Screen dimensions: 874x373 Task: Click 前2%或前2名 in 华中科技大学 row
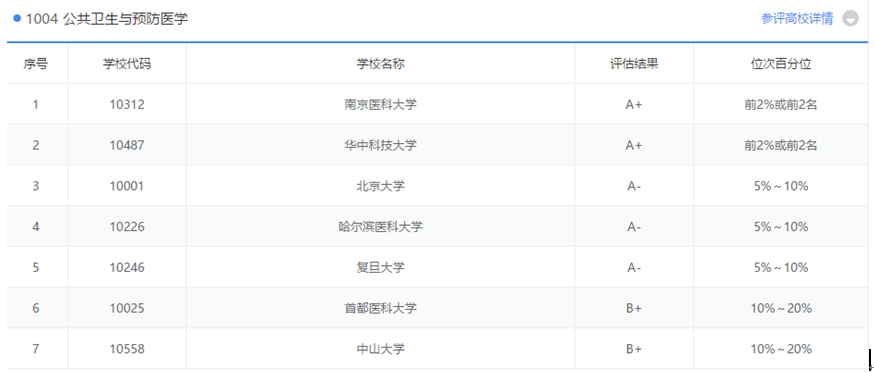click(781, 145)
